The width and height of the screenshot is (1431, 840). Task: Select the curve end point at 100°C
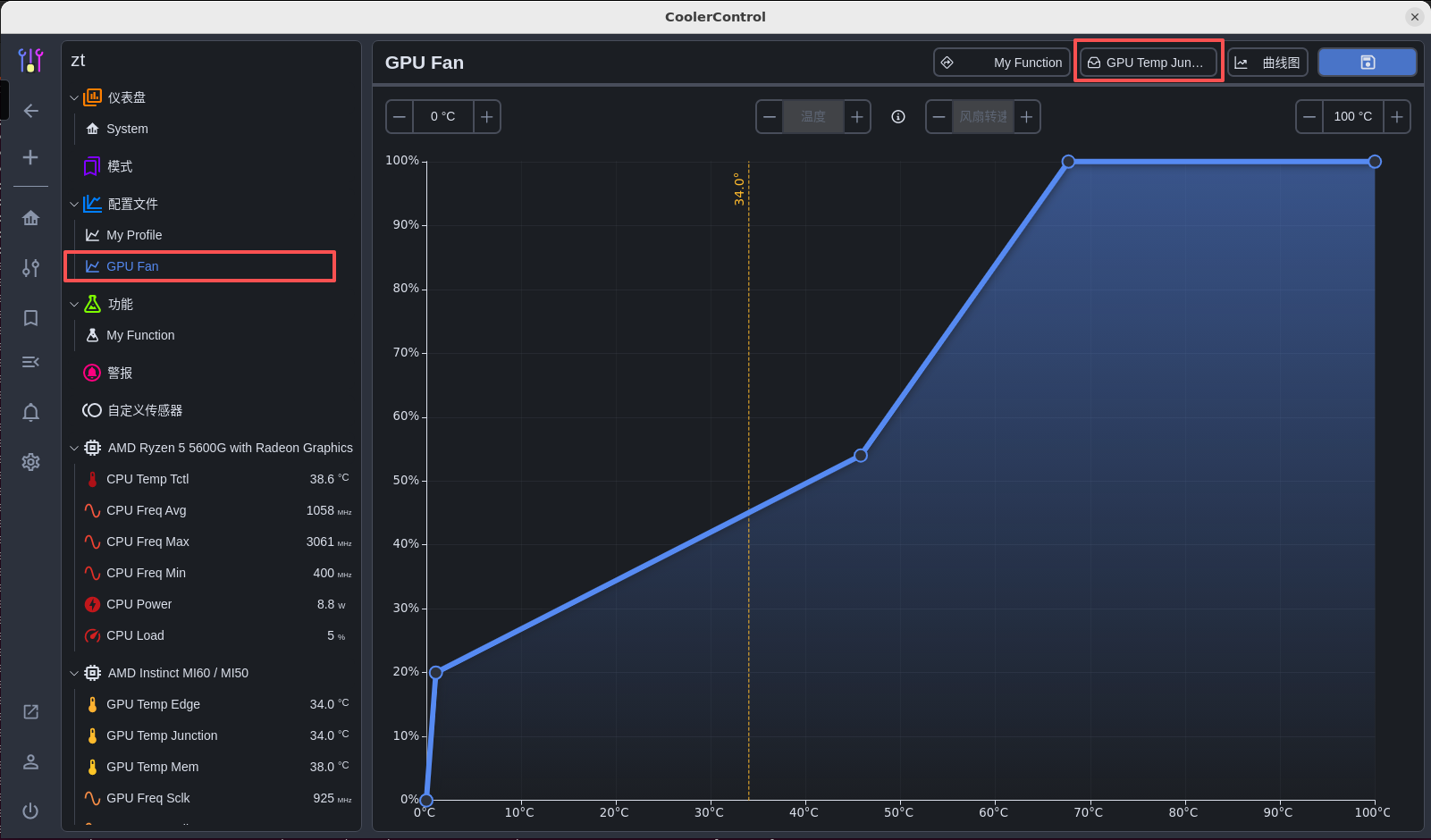point(1375,162)
